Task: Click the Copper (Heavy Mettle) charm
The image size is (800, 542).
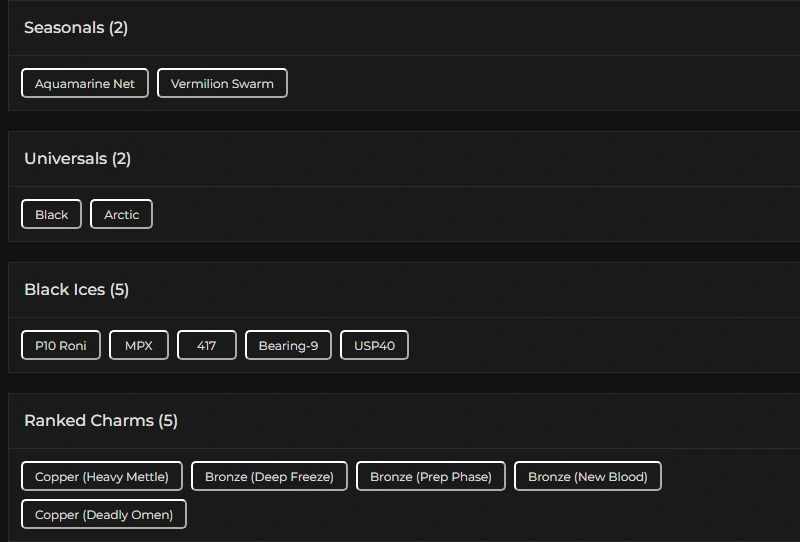Action: (102, 476)
